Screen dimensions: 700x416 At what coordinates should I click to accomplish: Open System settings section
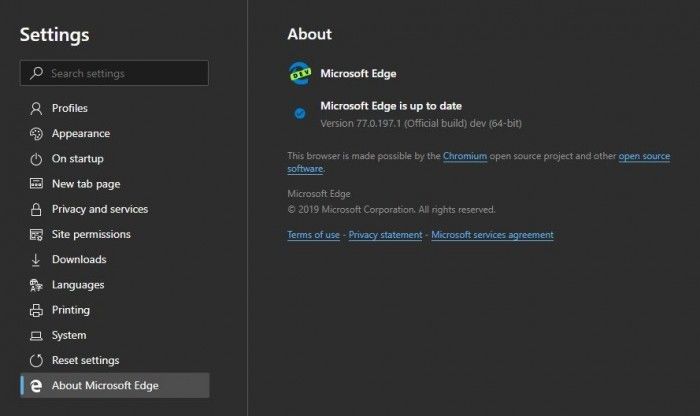point(115,335)
